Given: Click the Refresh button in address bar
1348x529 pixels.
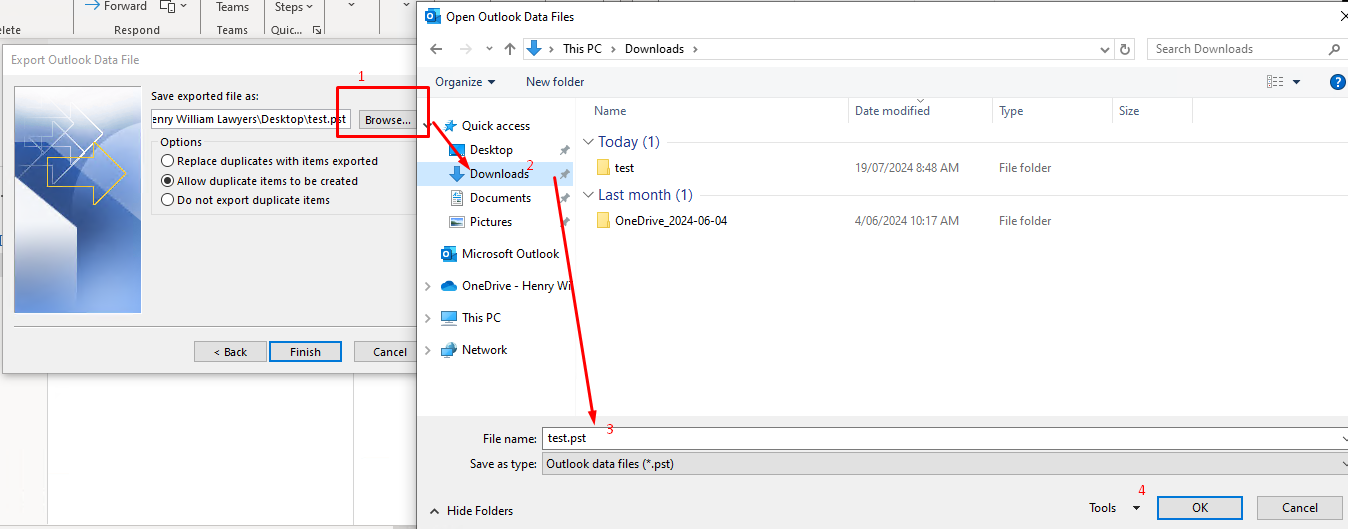Looking at the screenshot, I should (x=1126, y=49).
